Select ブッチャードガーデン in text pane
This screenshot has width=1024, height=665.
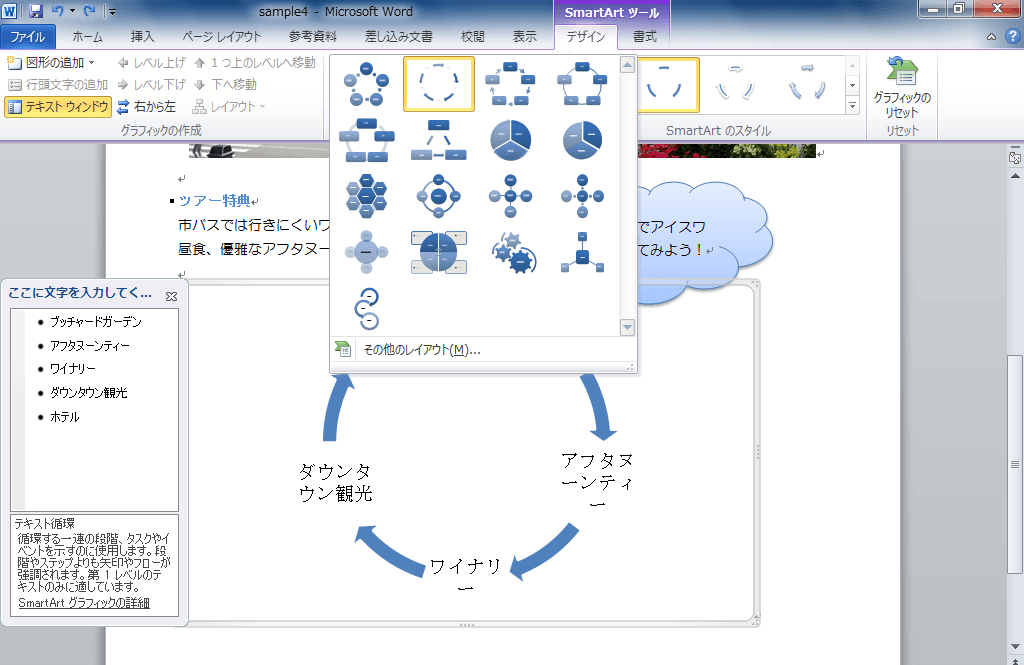click(x=96, y=322)
